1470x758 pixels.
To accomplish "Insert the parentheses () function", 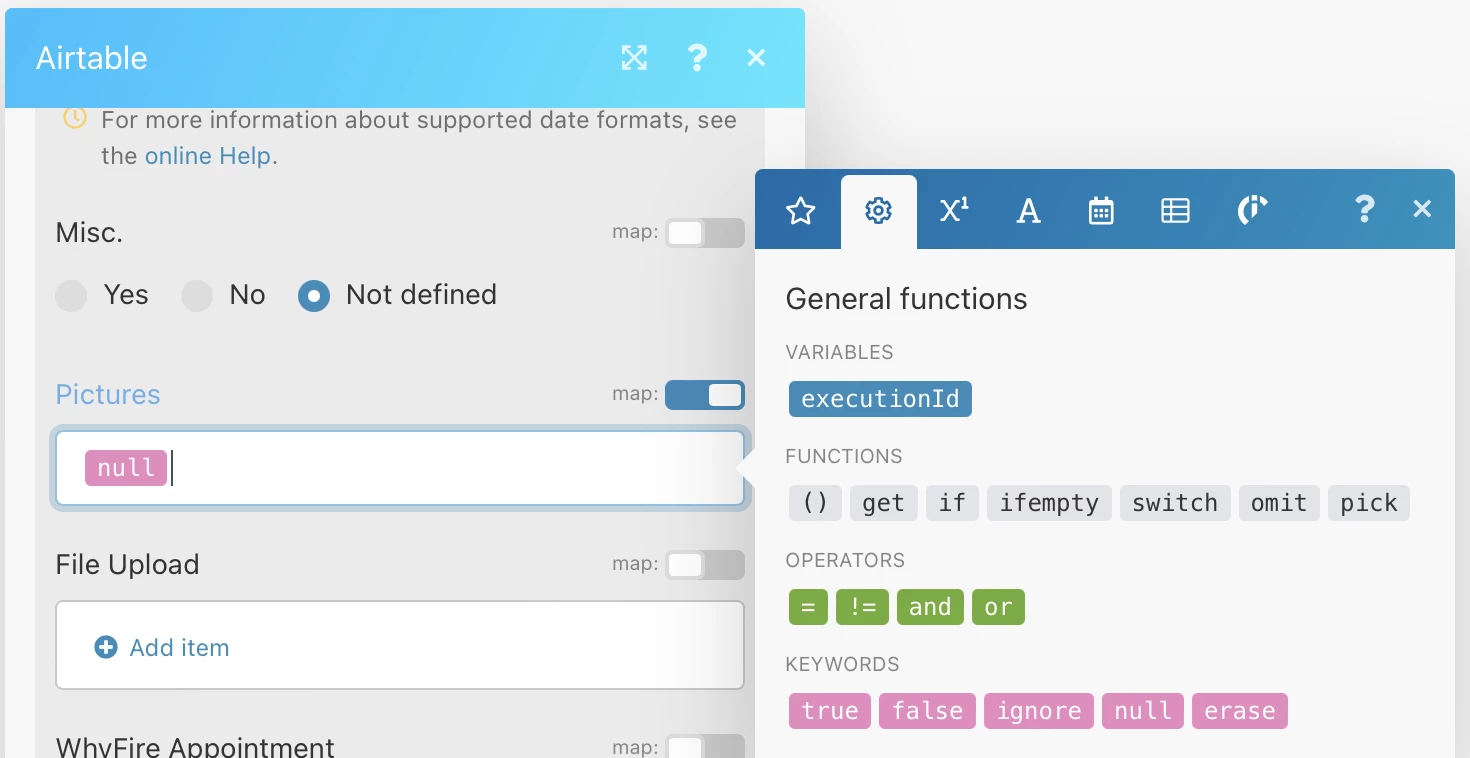I will point(815,503).
